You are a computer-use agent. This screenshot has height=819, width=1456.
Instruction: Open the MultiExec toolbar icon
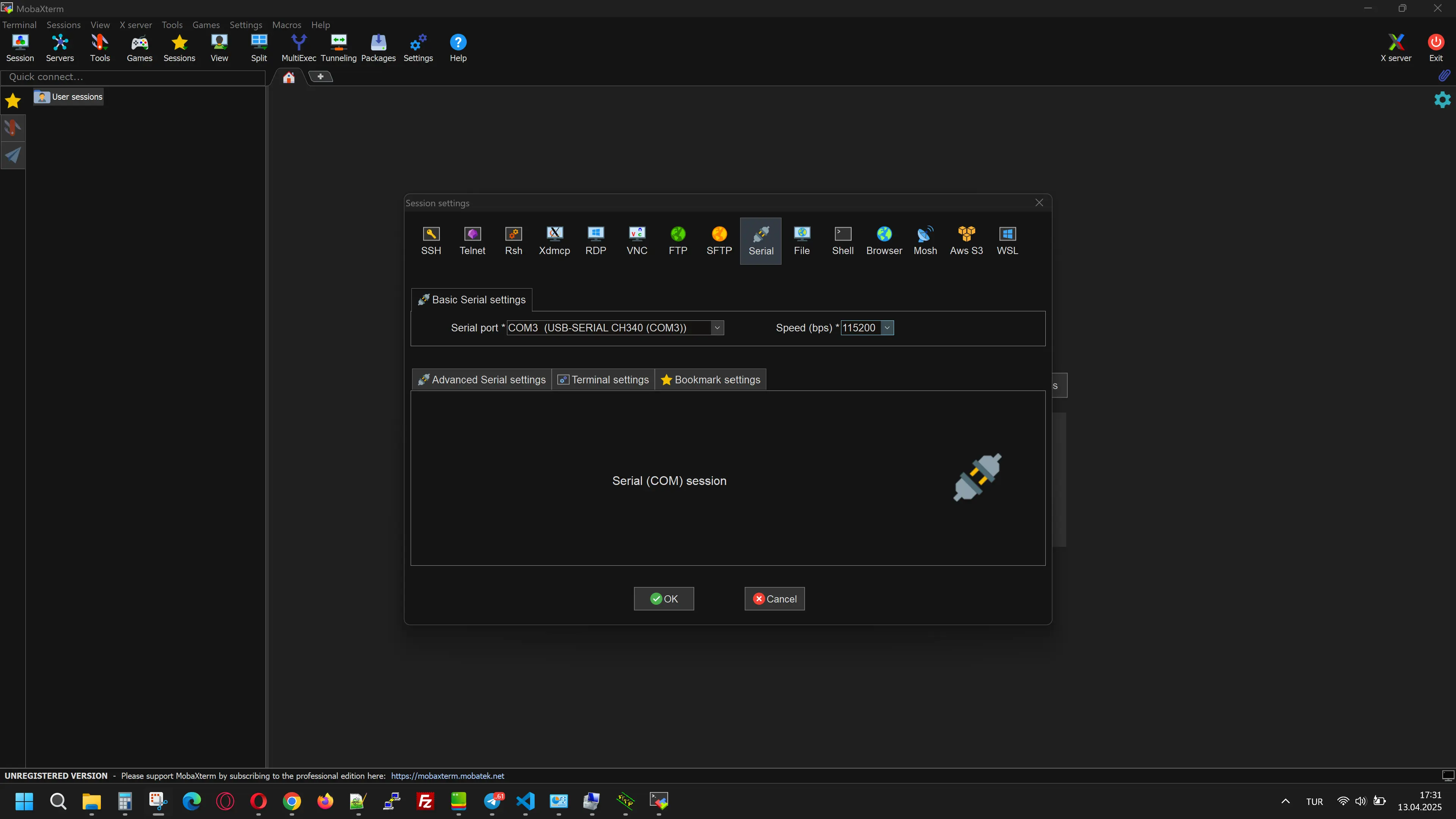point(298,48)
